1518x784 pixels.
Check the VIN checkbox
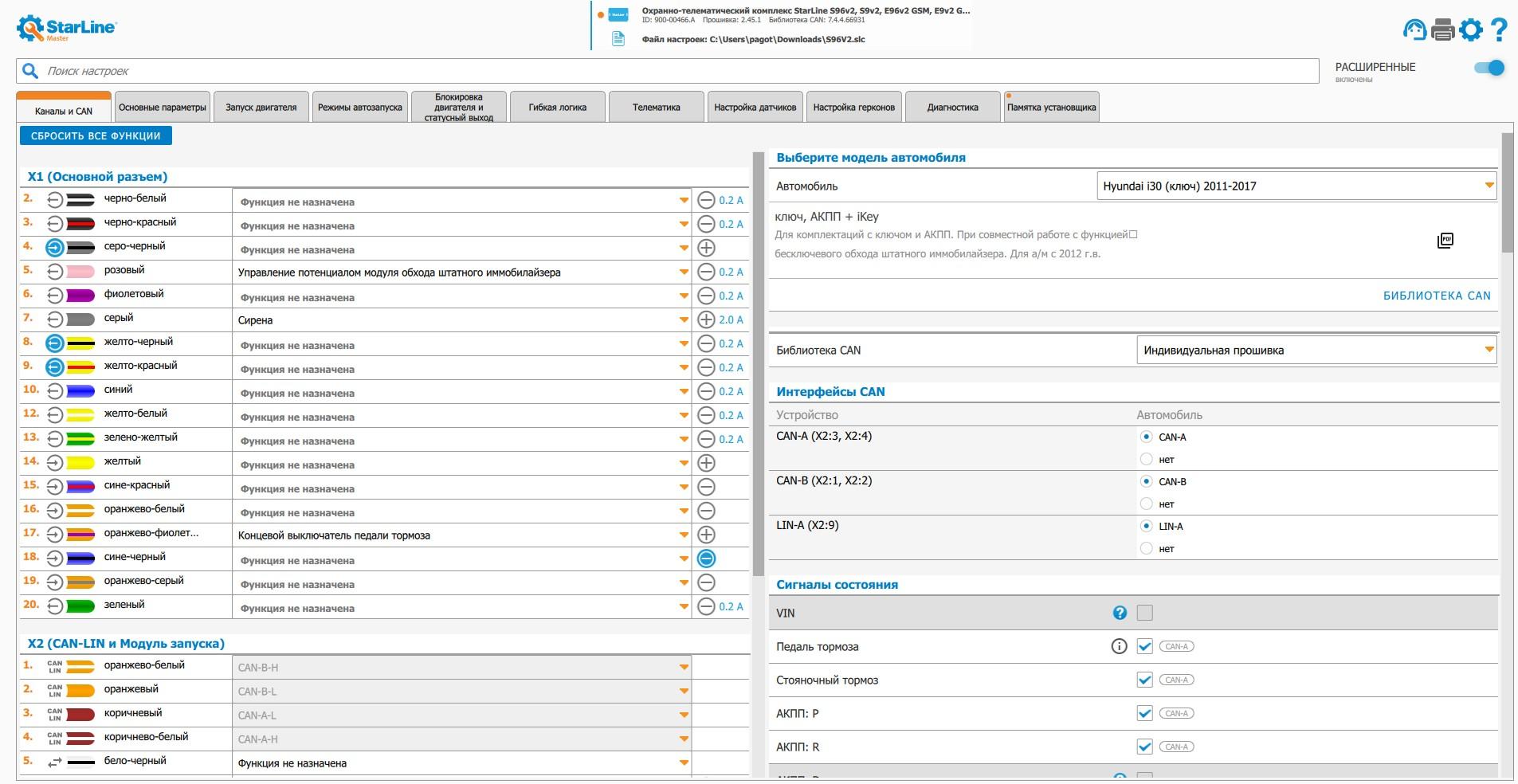tap(1145, 613)
